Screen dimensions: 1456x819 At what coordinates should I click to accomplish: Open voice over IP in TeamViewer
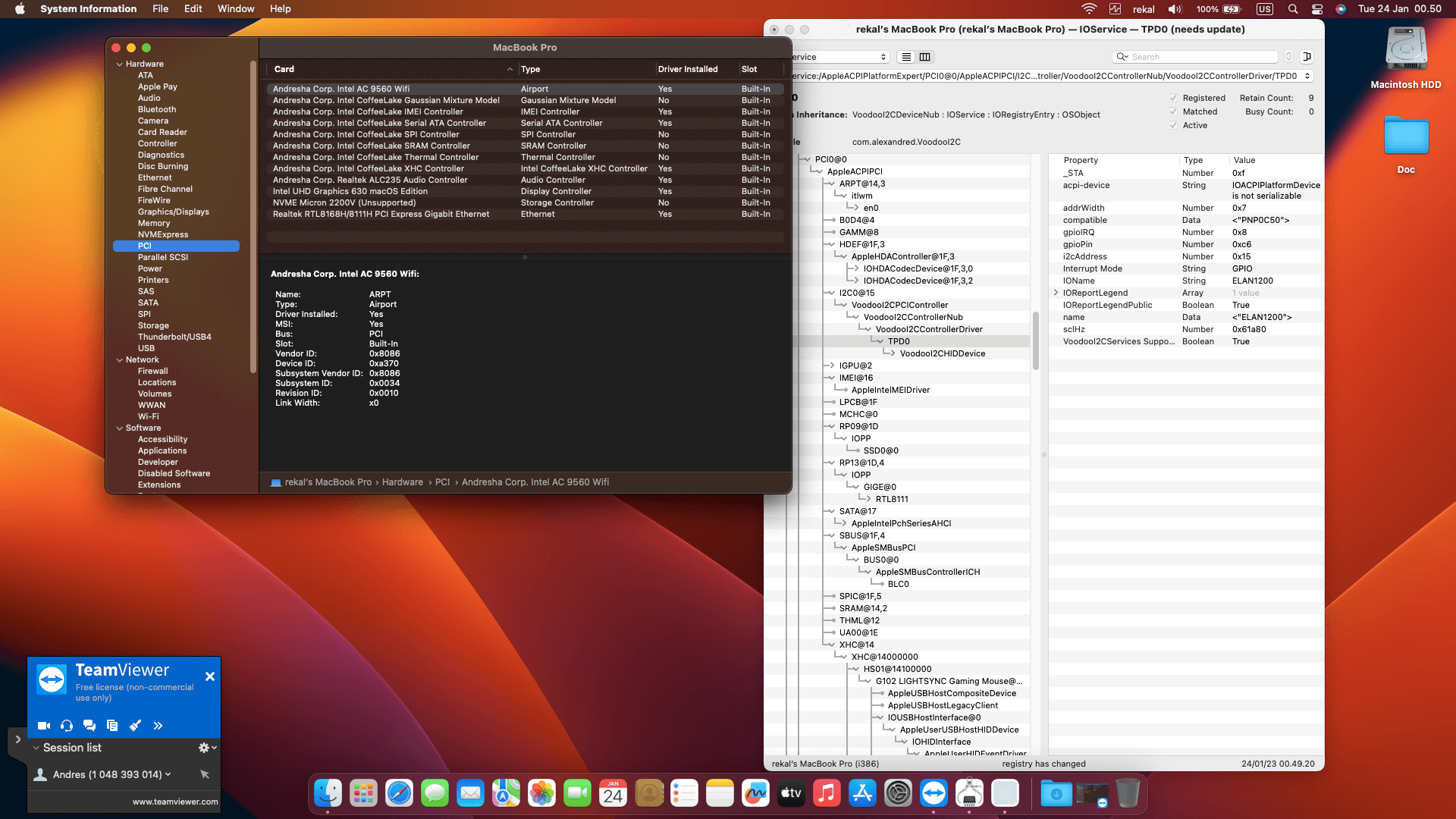[67, 725]
